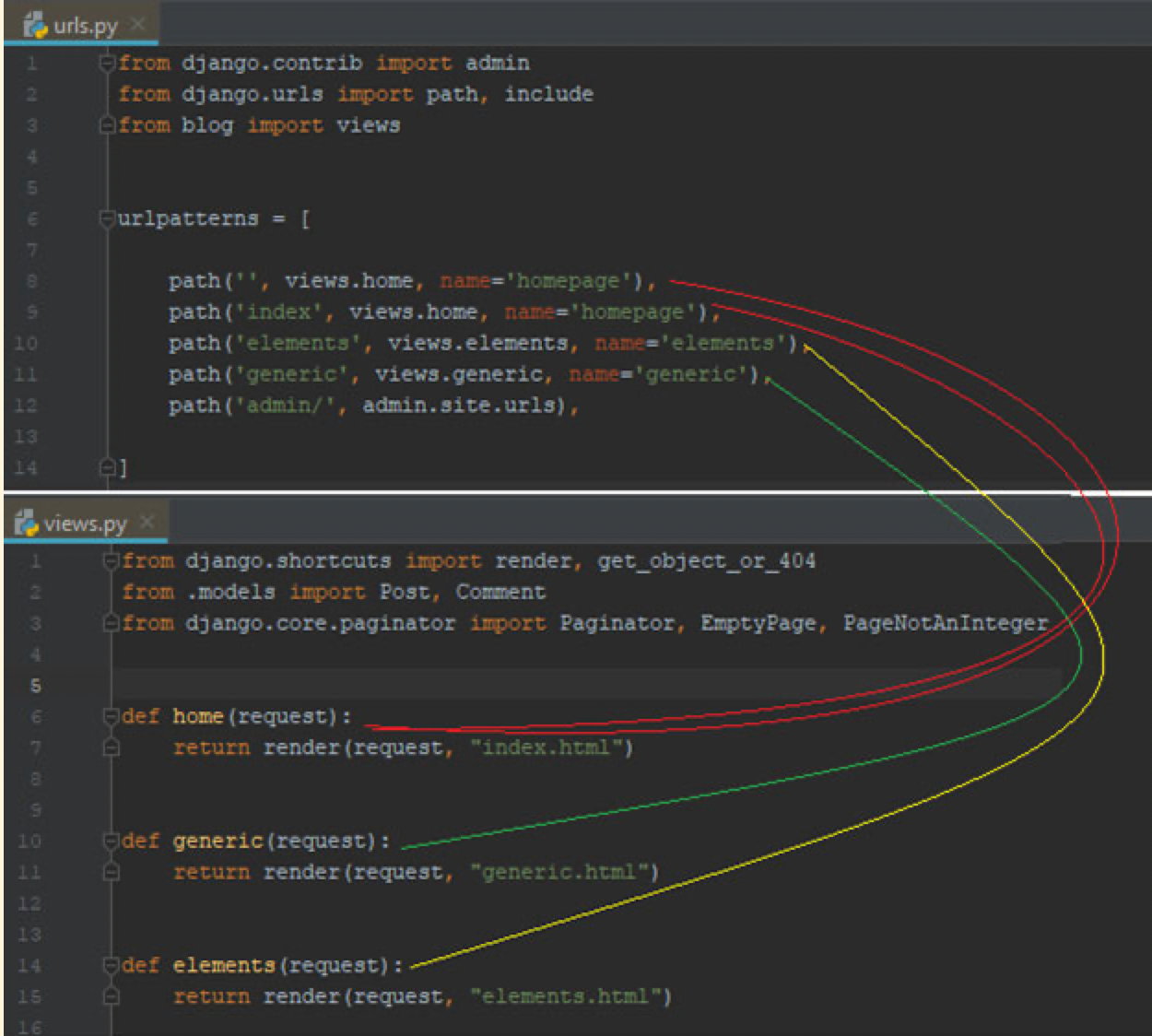
Task: Click the fold end marker beside the return rendering elements.html
Action: [111, 996]
